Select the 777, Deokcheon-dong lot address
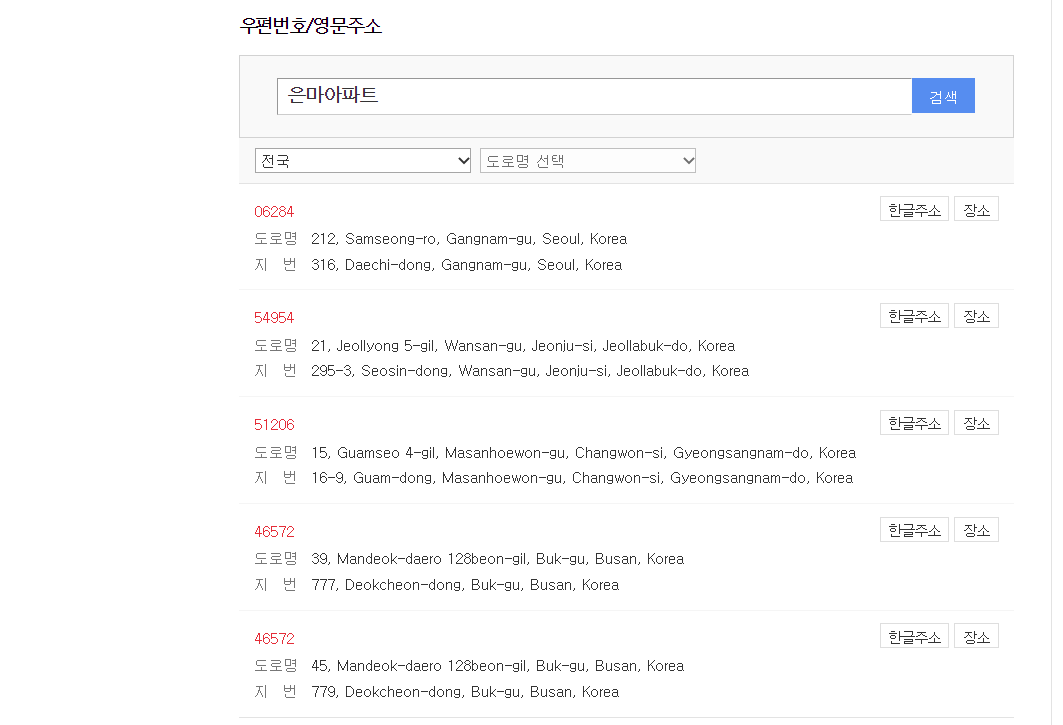Image resolution: width=1063 pixels, height=725 pixels. coord(465,585)
